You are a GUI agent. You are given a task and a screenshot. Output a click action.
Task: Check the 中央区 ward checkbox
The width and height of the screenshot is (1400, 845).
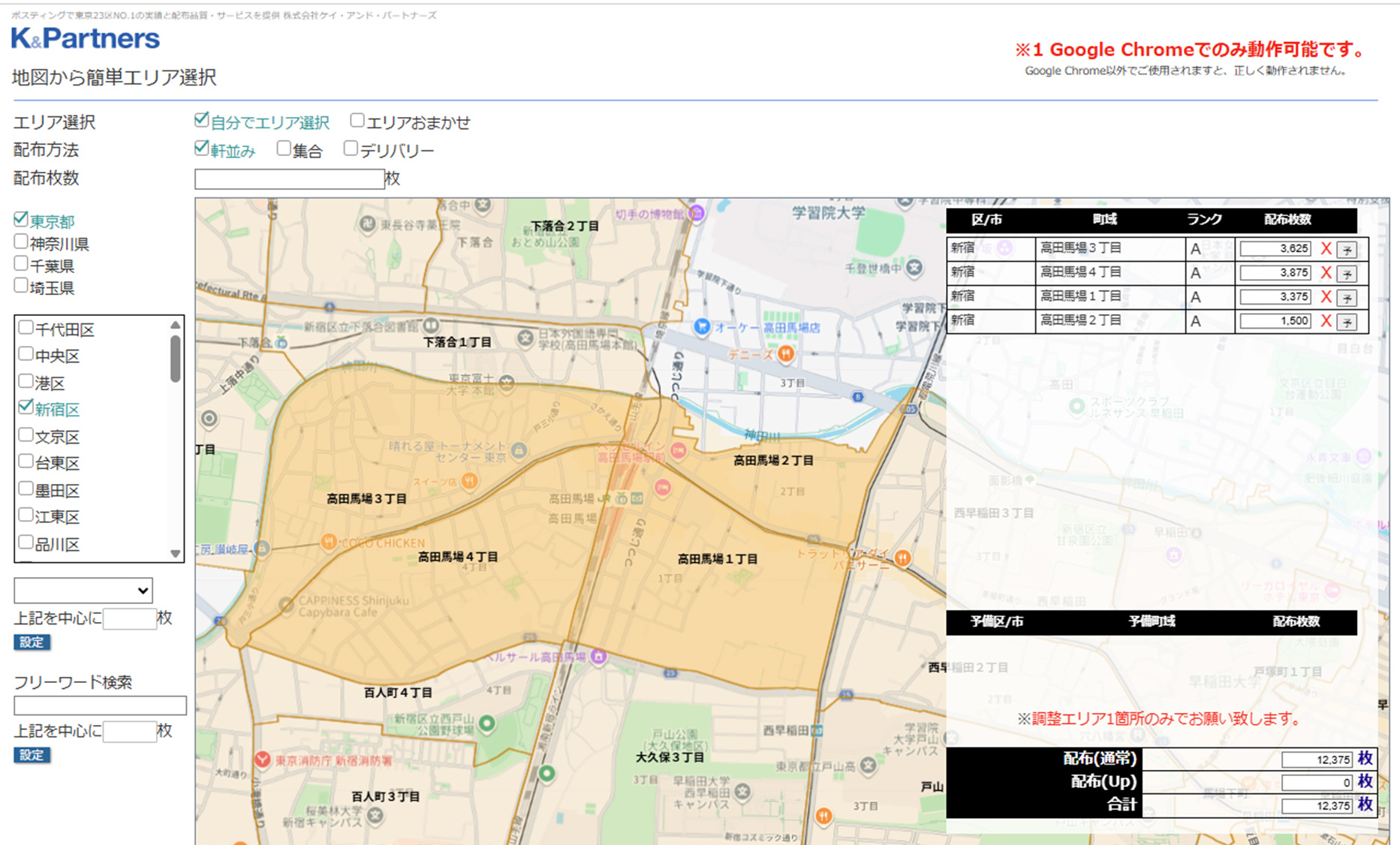(26, 353)
